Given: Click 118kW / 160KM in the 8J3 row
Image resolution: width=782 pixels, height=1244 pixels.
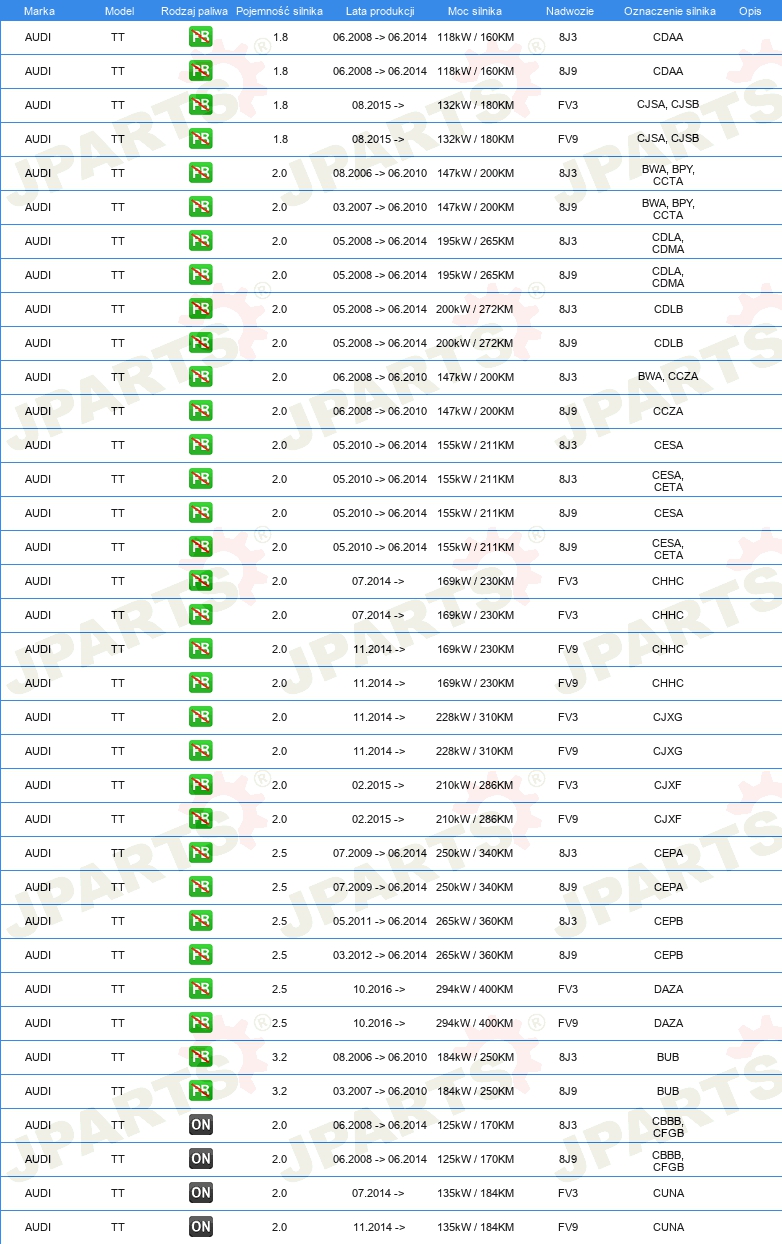Looking at the screenshot, I should (475, 38).
